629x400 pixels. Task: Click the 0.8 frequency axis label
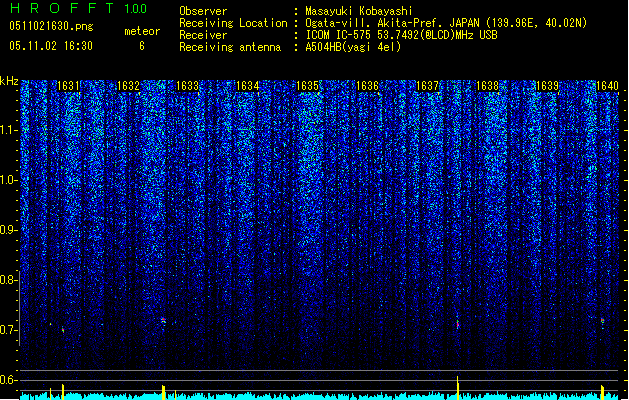pyautogui.click(x=8, y=280)
